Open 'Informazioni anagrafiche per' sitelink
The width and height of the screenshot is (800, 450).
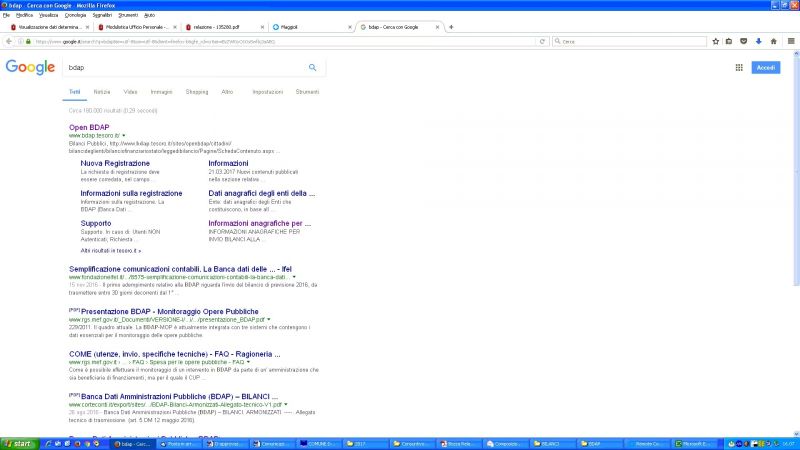259,223
